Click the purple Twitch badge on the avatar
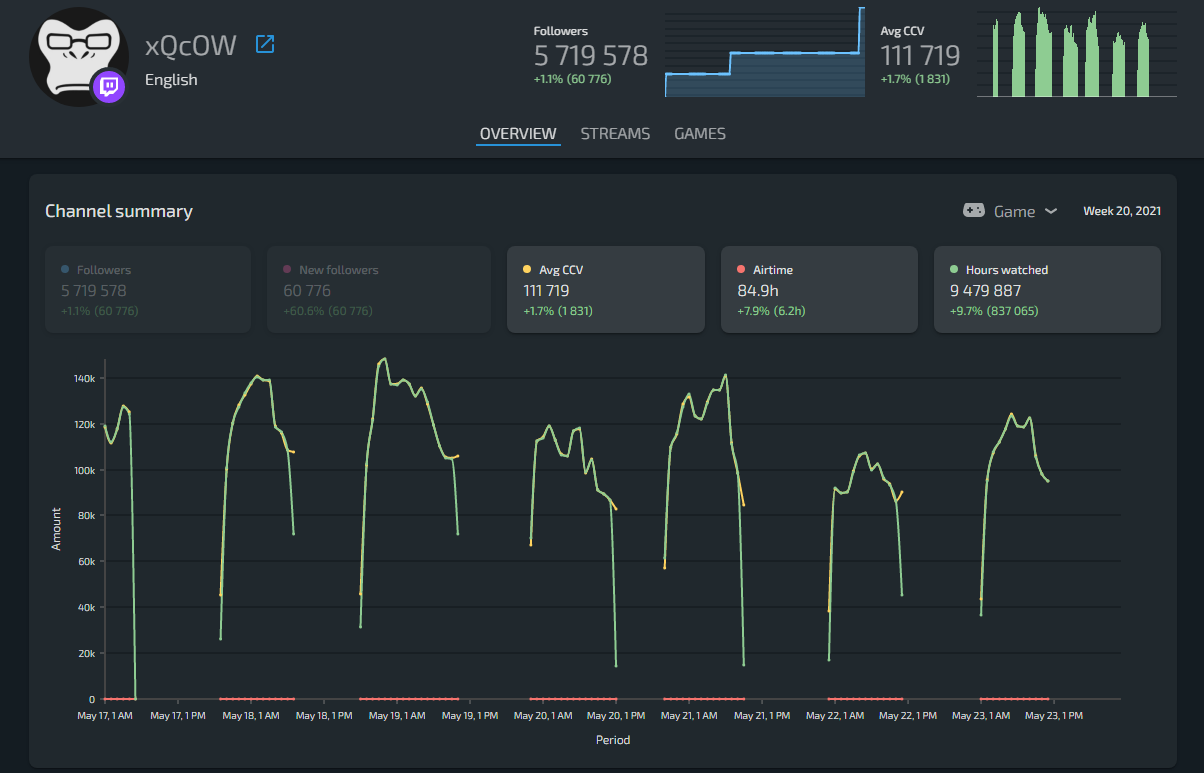The height and width of the screenshot is (773, 1204). pyautogui.click(x=109, y=86)
